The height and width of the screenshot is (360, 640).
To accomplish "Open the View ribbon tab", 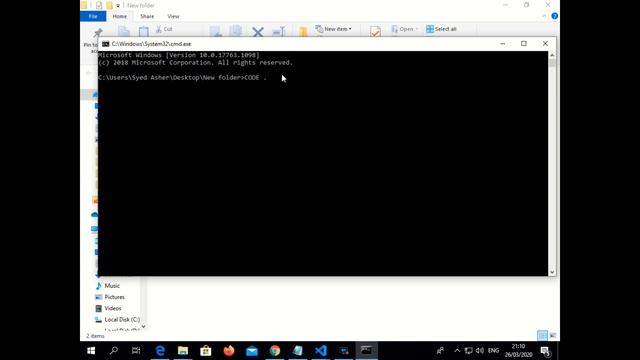I will coord(173,16).
